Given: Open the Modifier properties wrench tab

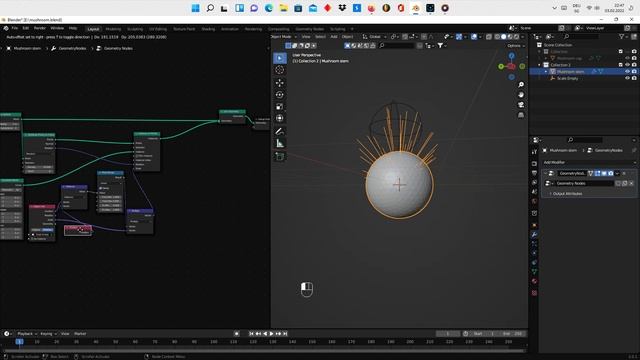Looking at the screenshot, I should 534,234.
